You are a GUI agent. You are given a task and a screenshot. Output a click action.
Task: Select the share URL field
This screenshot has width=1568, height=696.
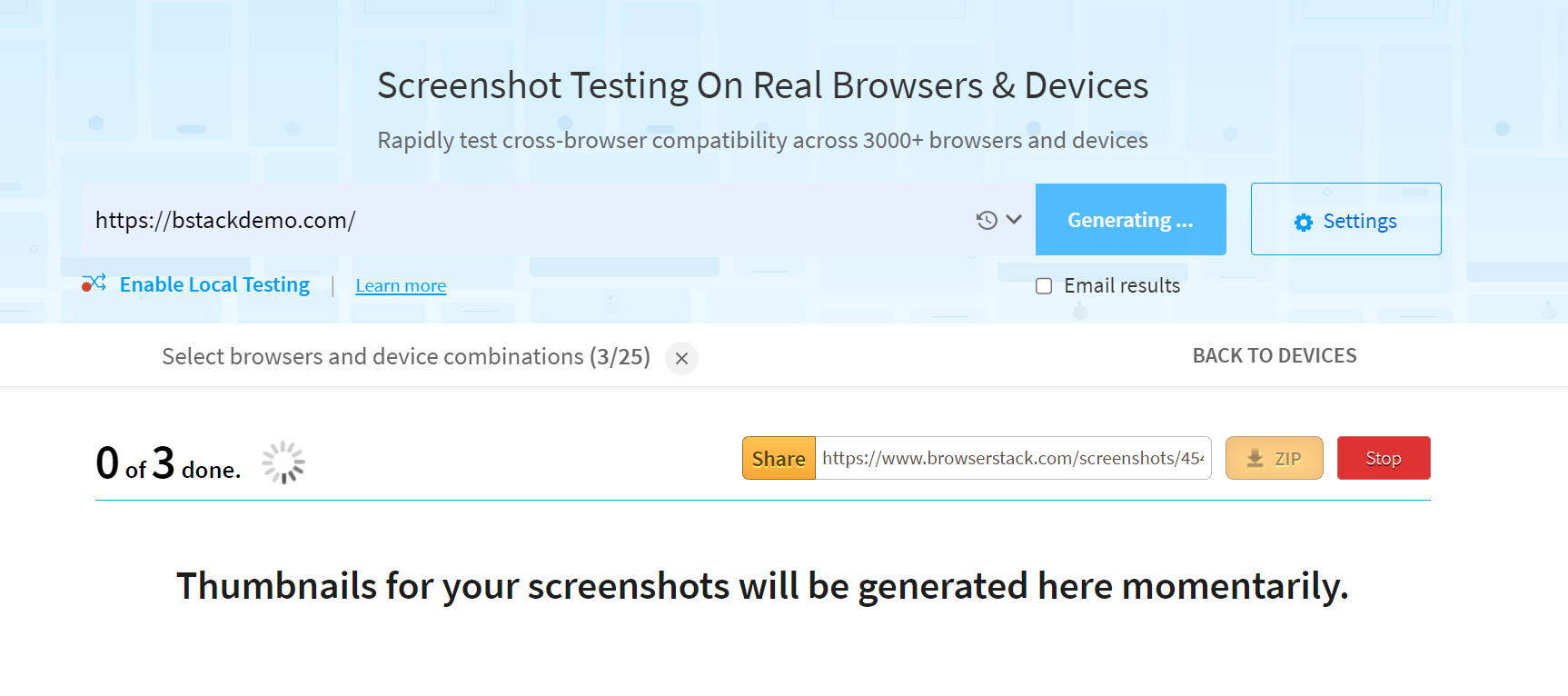click(1013, 458)
